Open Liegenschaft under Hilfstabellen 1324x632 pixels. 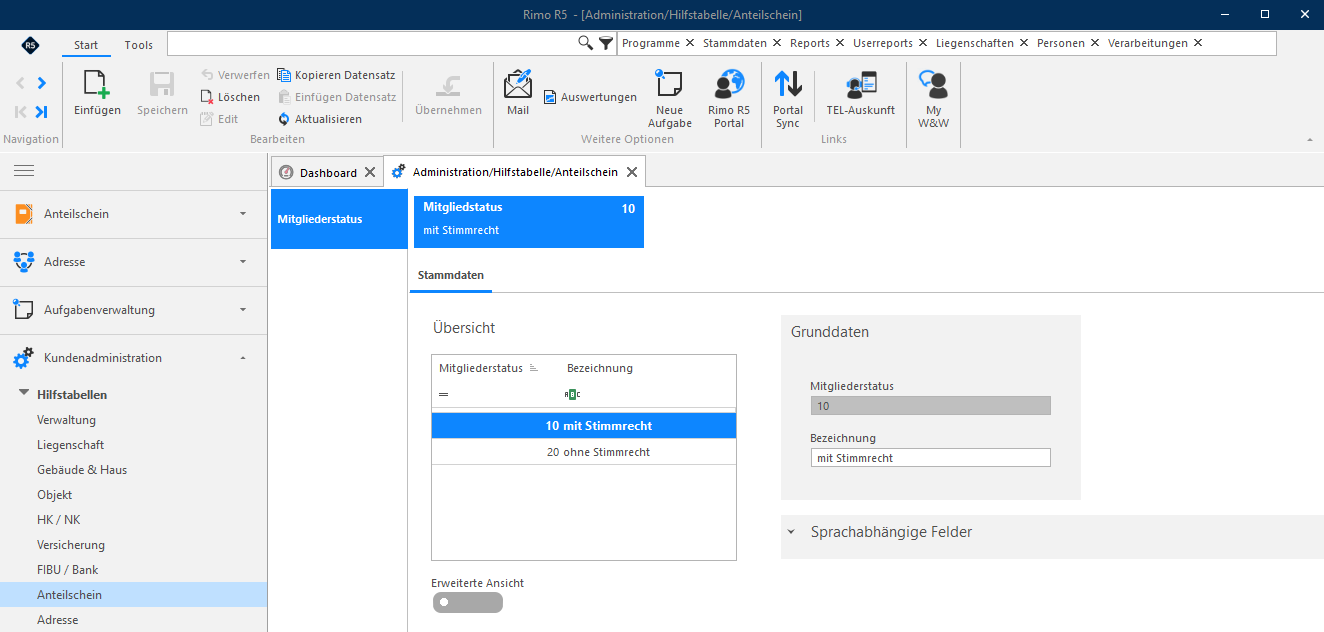coord(71,445)
